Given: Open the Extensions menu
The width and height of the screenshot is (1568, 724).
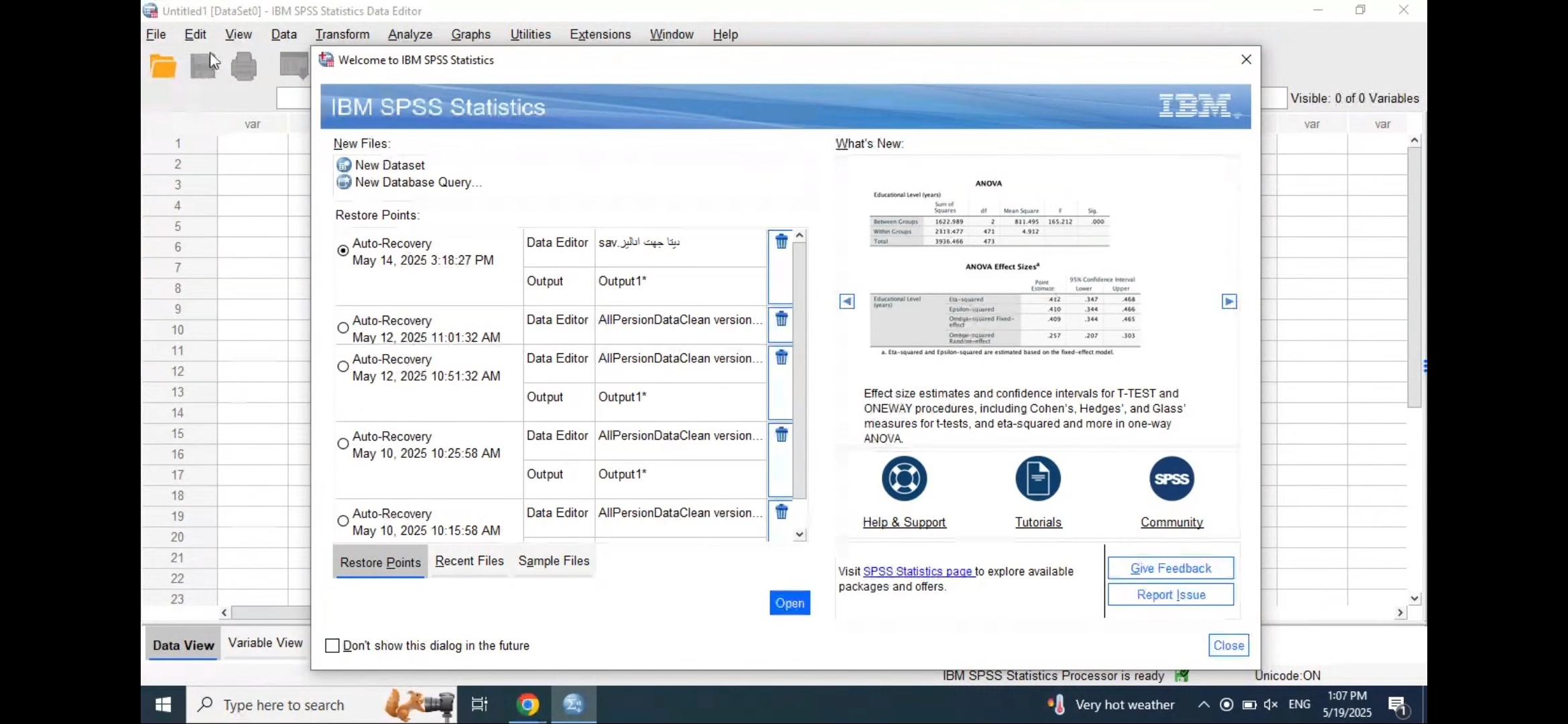Looking at the screenshot, I should point(600,34).
